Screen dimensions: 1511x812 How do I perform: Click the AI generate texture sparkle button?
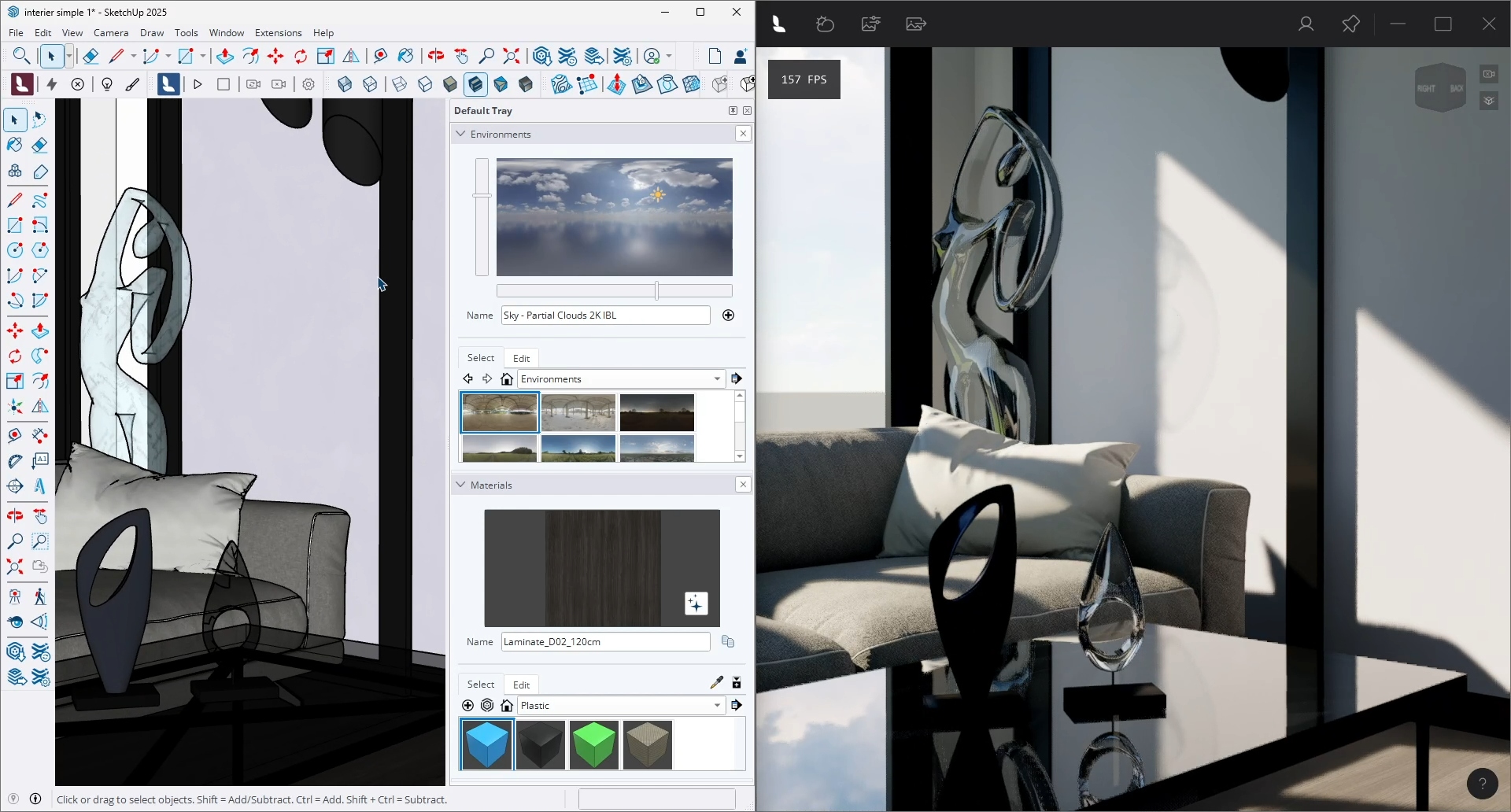click(696, 603)
